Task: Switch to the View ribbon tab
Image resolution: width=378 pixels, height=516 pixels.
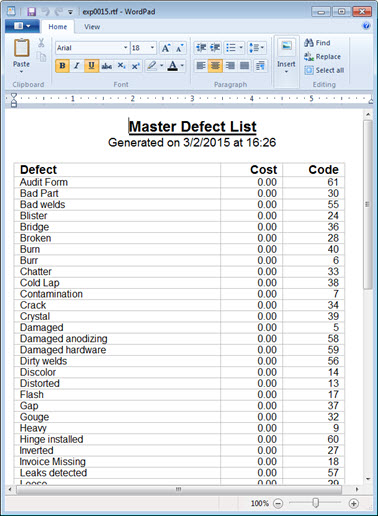Action: tap(92, 27)
